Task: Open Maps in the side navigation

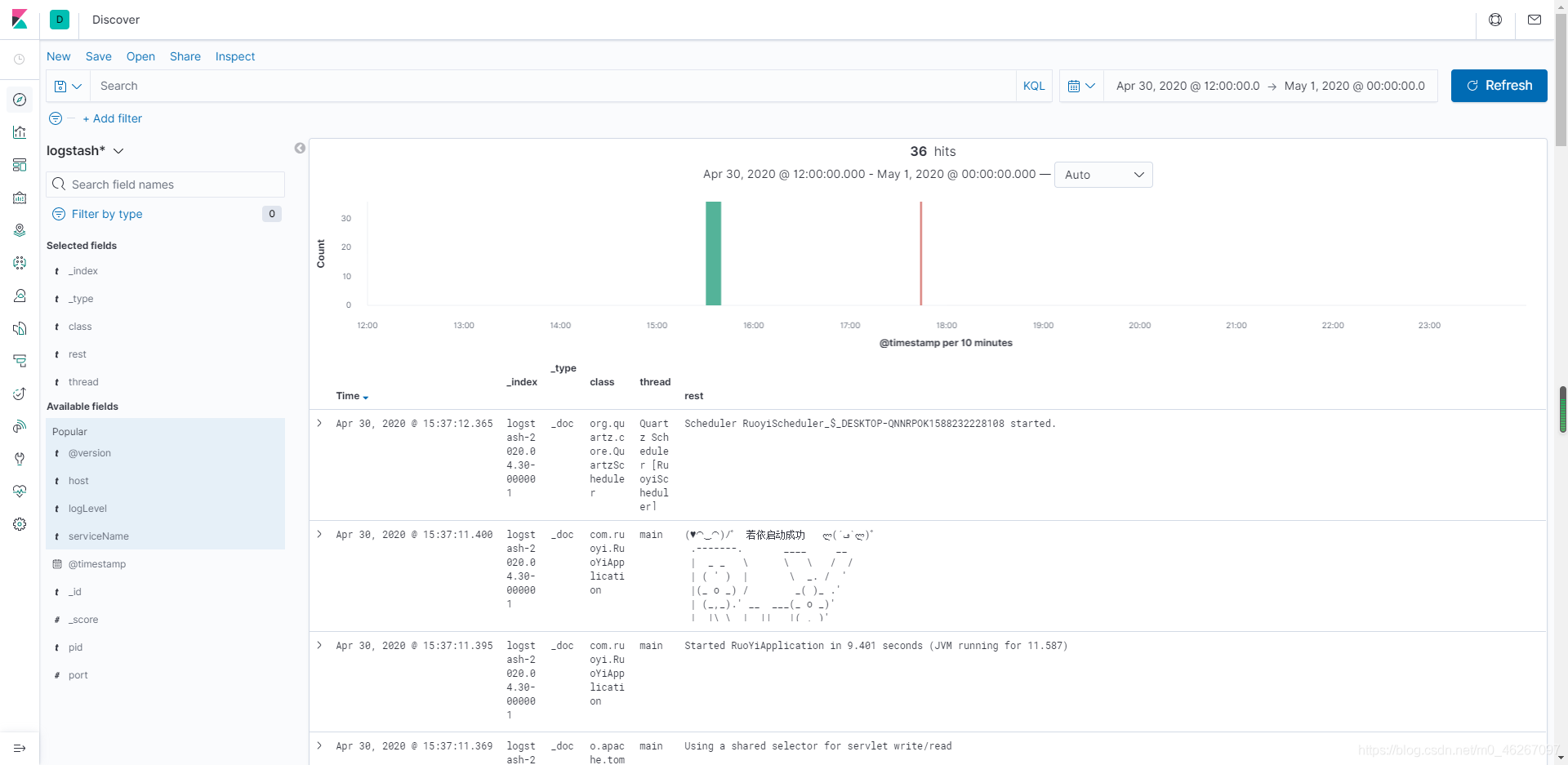Action: point(20,230)
